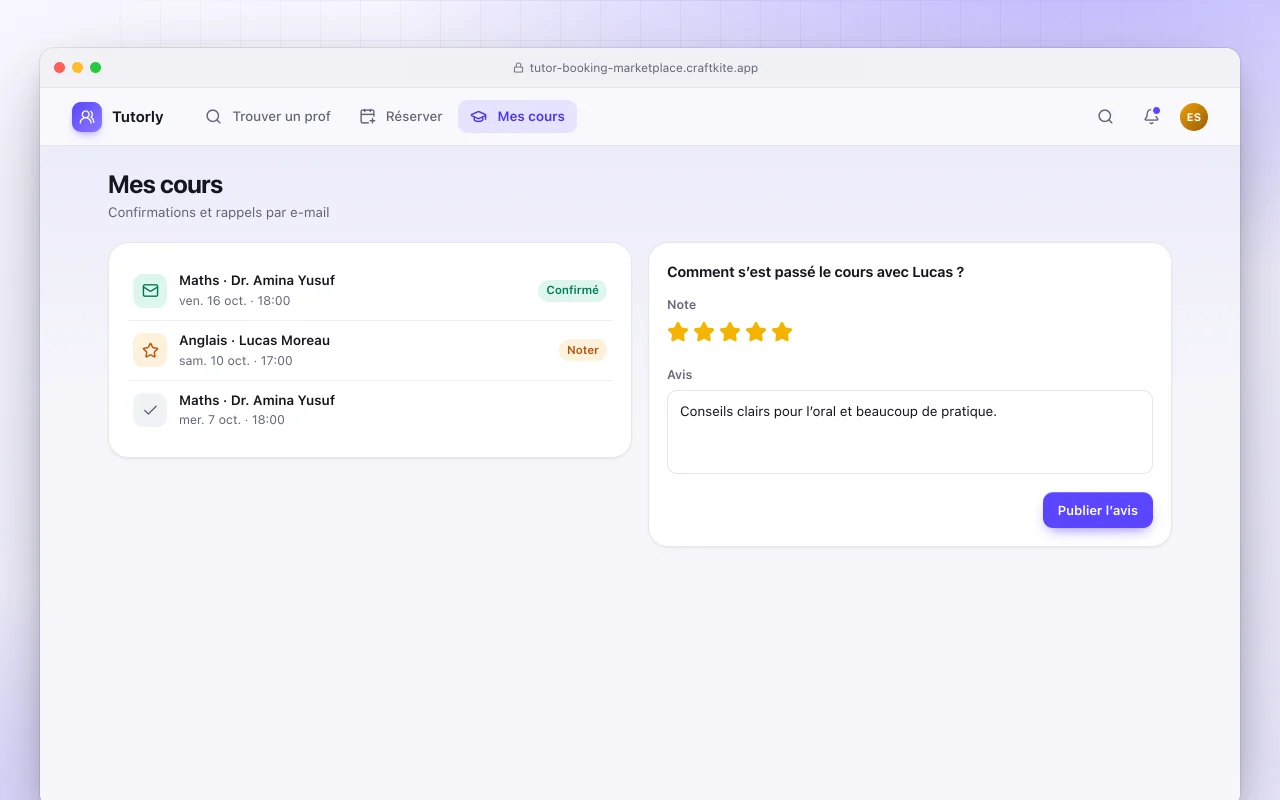
Task: Select the Anglais · Lucas Moreau course title
Action: pyautogui.click(x=254, y=340)
